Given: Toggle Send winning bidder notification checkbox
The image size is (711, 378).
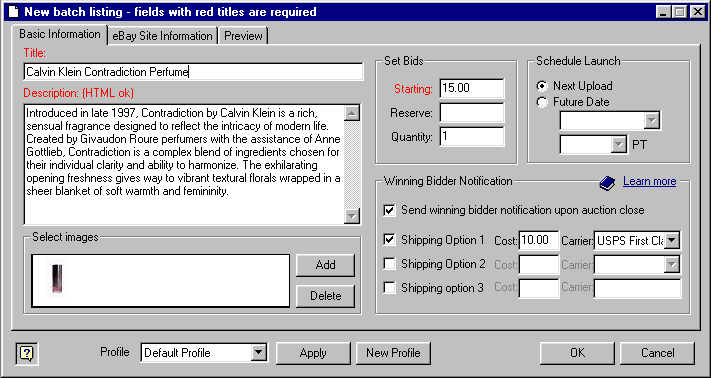Looking at the screenshot, I should click(389, 210).
